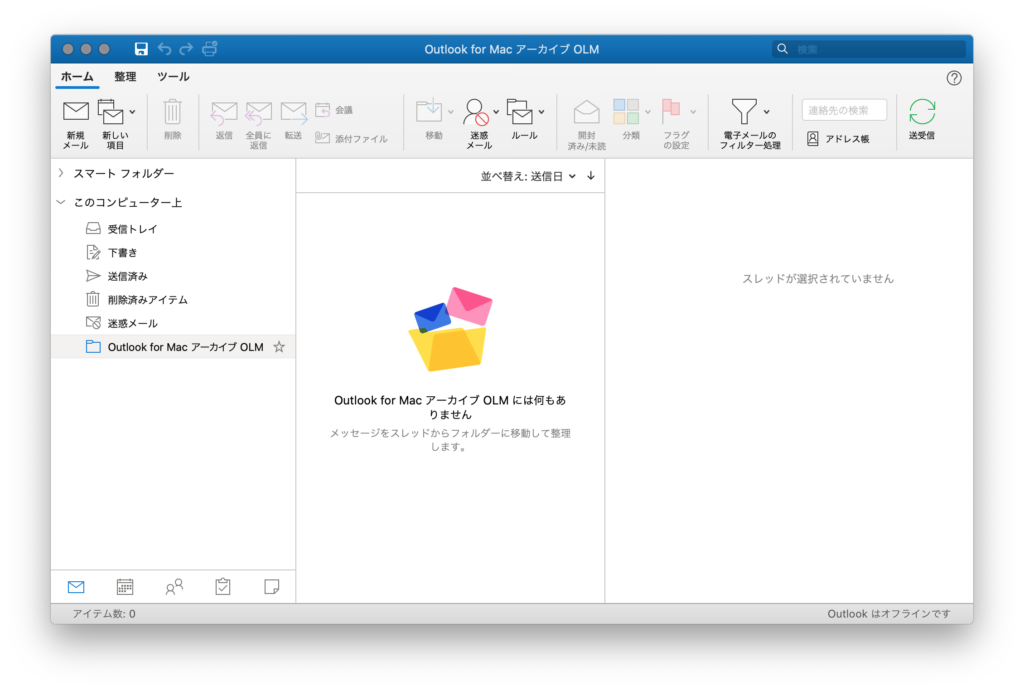Viewport: 1024px width, 691px height.
Task: Switch to Calendar view in bottom bar
Action: [x=125, y=587]
